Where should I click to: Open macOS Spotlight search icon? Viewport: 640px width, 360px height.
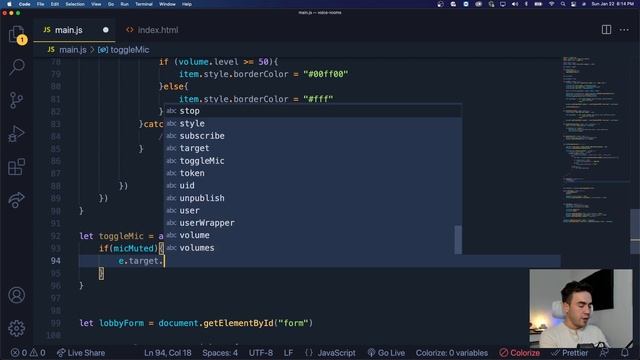pyautogui.click(x=563, y=4)
